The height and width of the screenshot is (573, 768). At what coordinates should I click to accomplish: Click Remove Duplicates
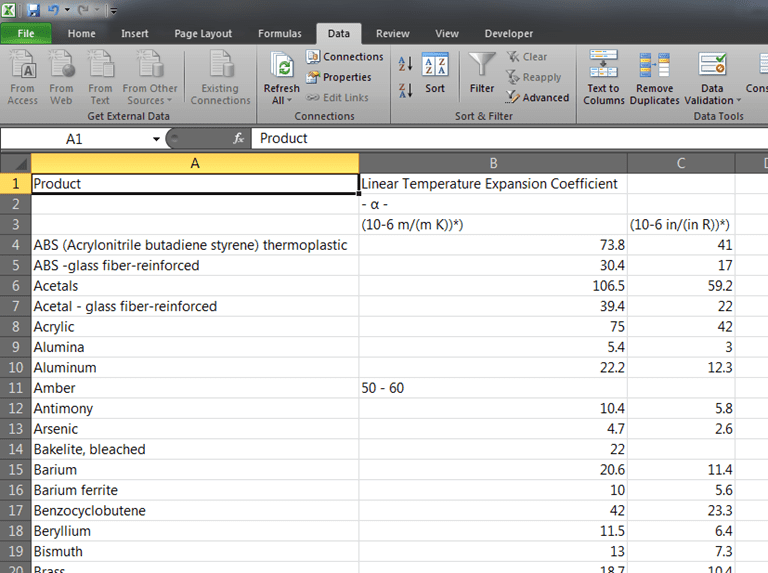[654, 77]
